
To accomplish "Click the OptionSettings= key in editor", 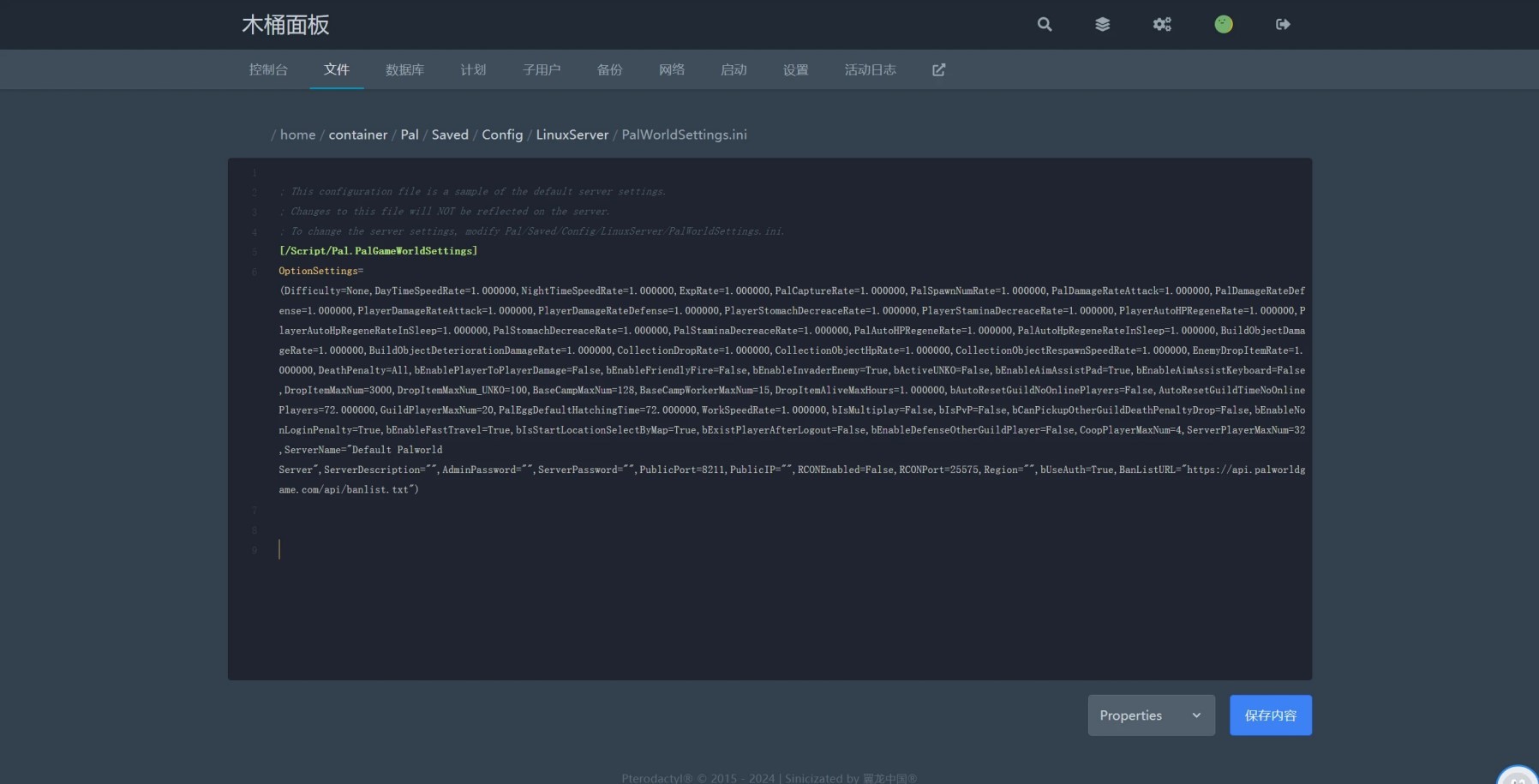I will click(x=320, y=271).
